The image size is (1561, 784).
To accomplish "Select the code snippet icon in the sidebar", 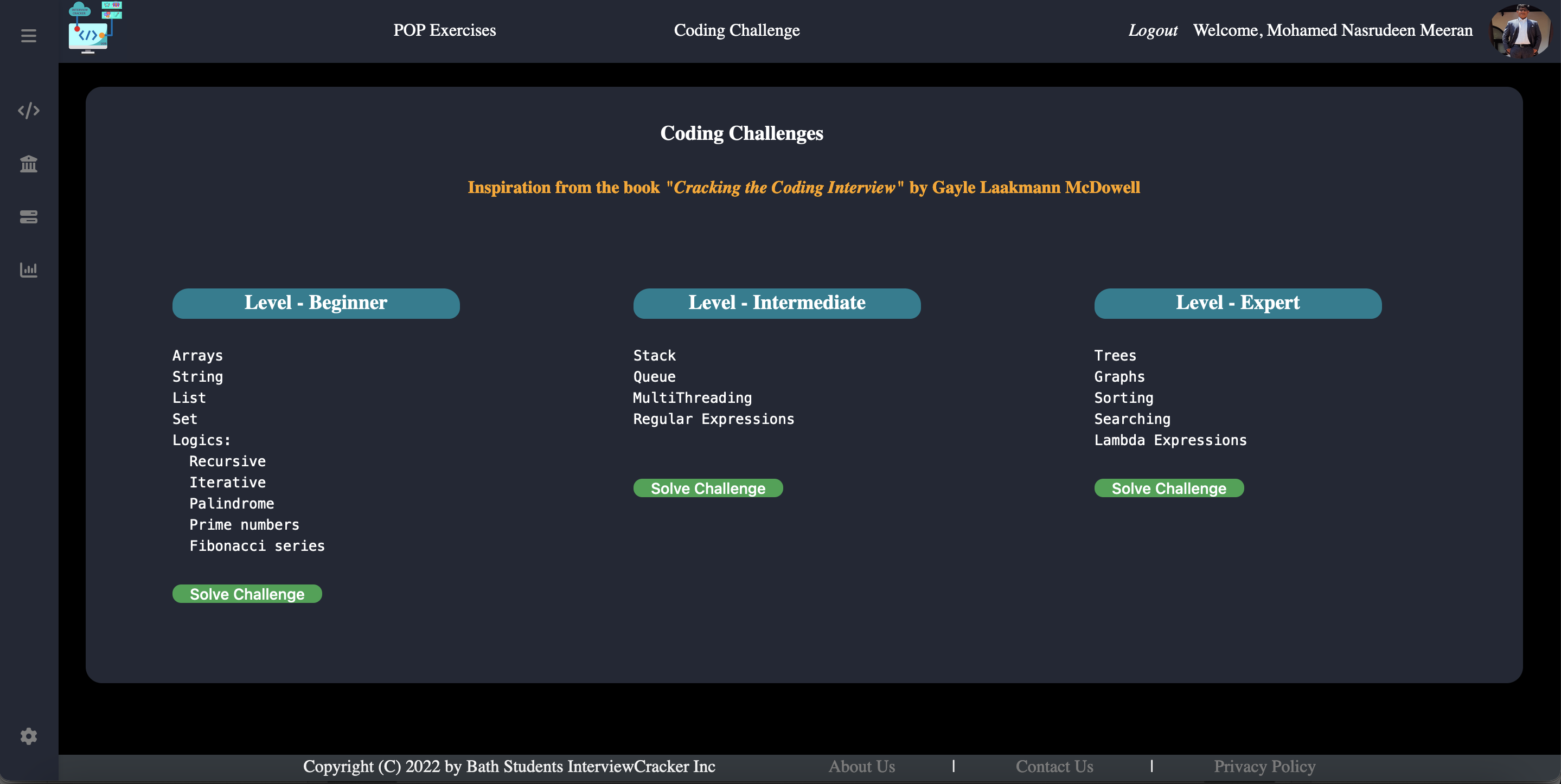I will [x=29, y=110].
